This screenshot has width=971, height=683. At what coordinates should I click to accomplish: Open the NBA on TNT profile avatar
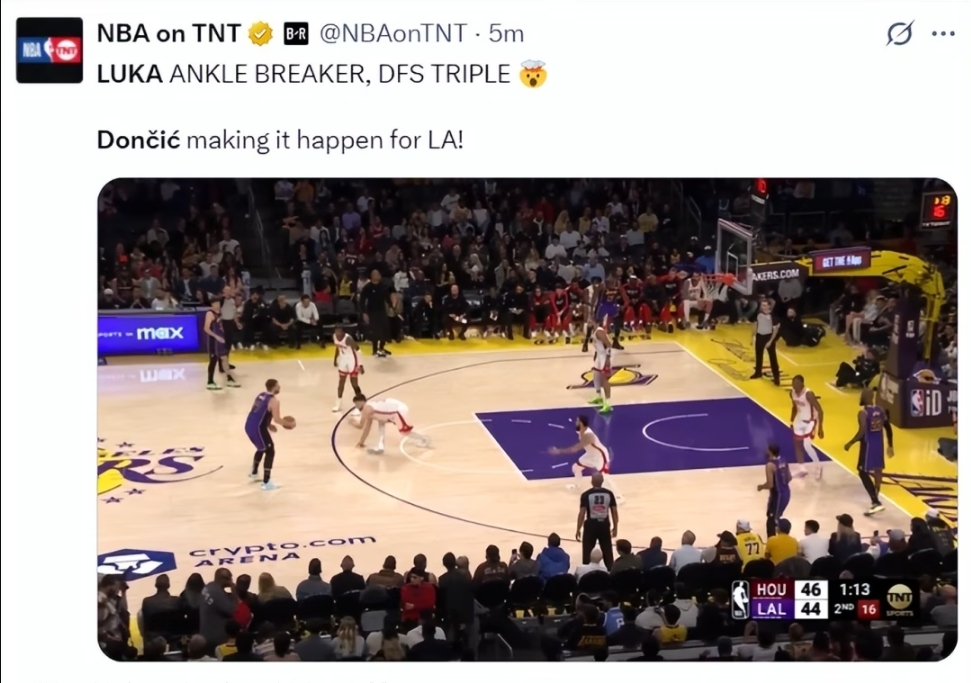pyautogui.click(x=50, y=50)
